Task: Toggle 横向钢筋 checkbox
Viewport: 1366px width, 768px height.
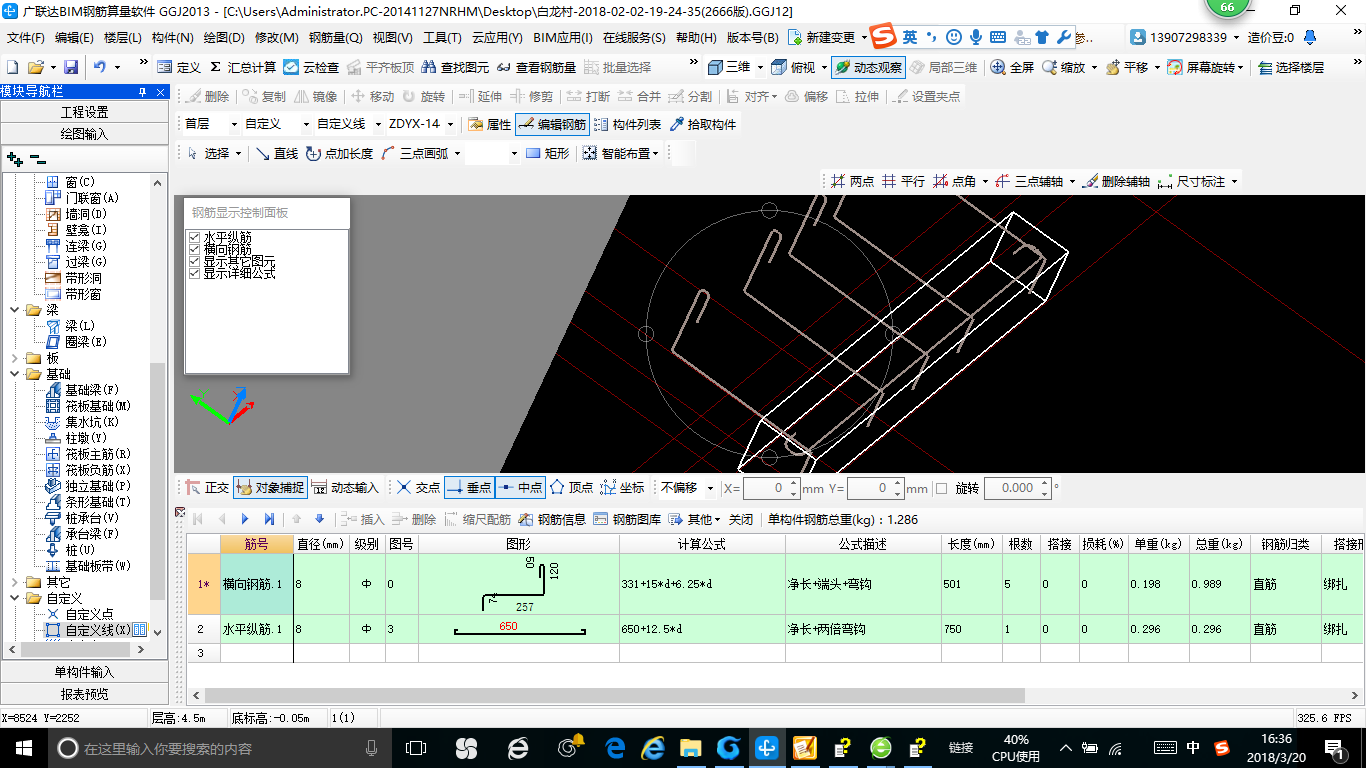Action: point(194,249)
